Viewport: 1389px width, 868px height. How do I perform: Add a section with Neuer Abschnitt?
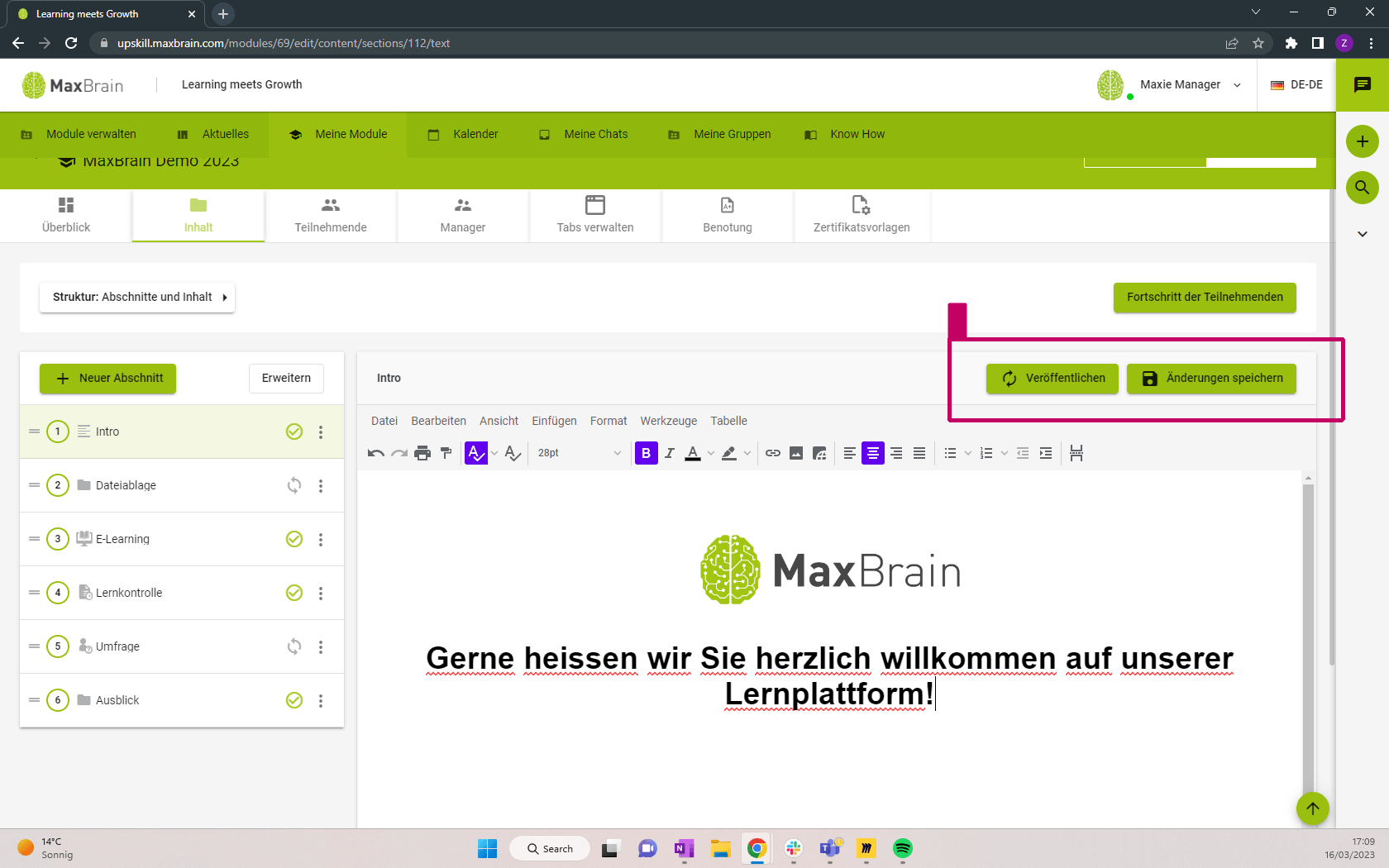click(108, 379)
